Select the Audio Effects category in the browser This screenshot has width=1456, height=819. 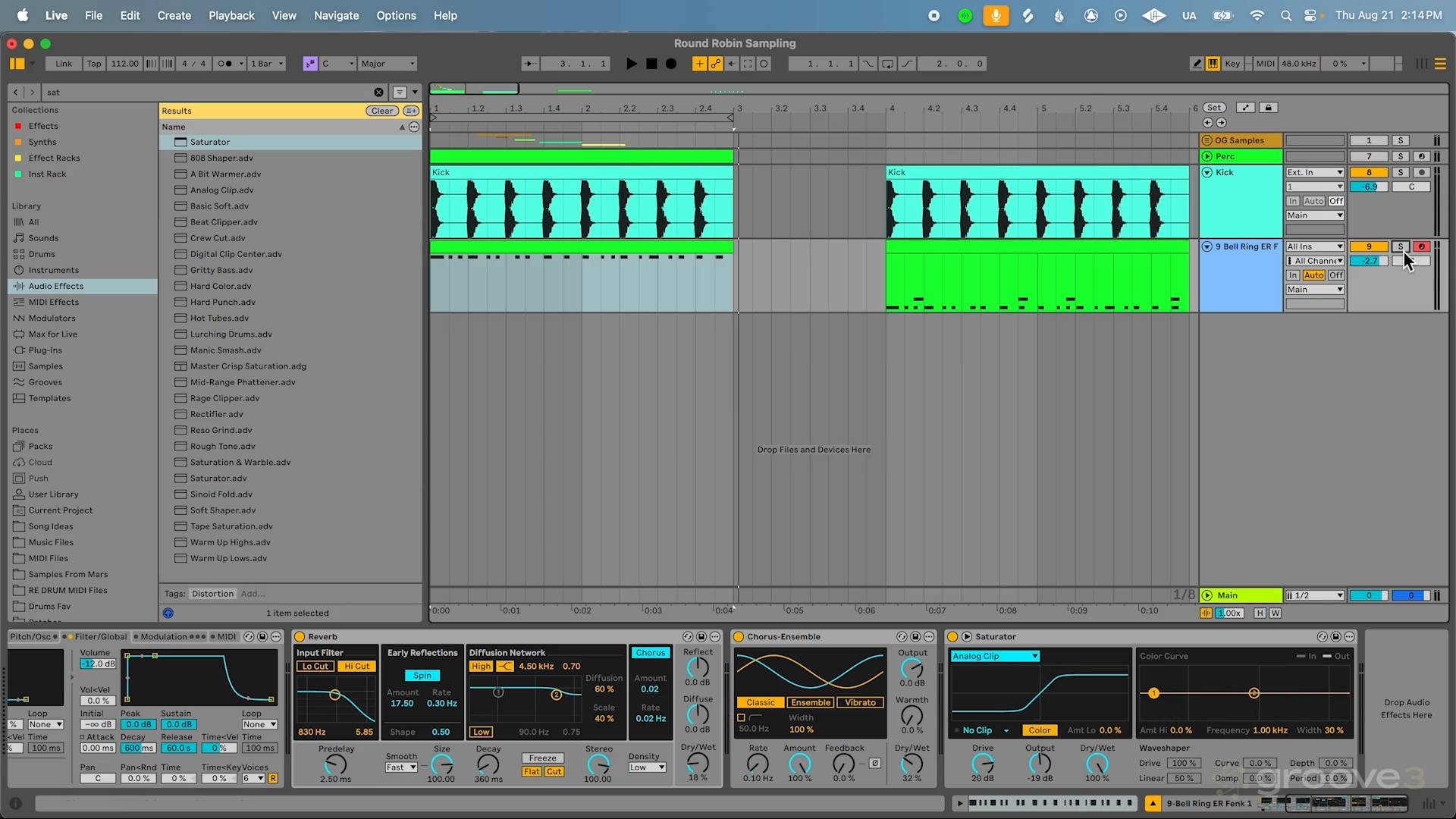pyautogui.click(x=56, y=286)
